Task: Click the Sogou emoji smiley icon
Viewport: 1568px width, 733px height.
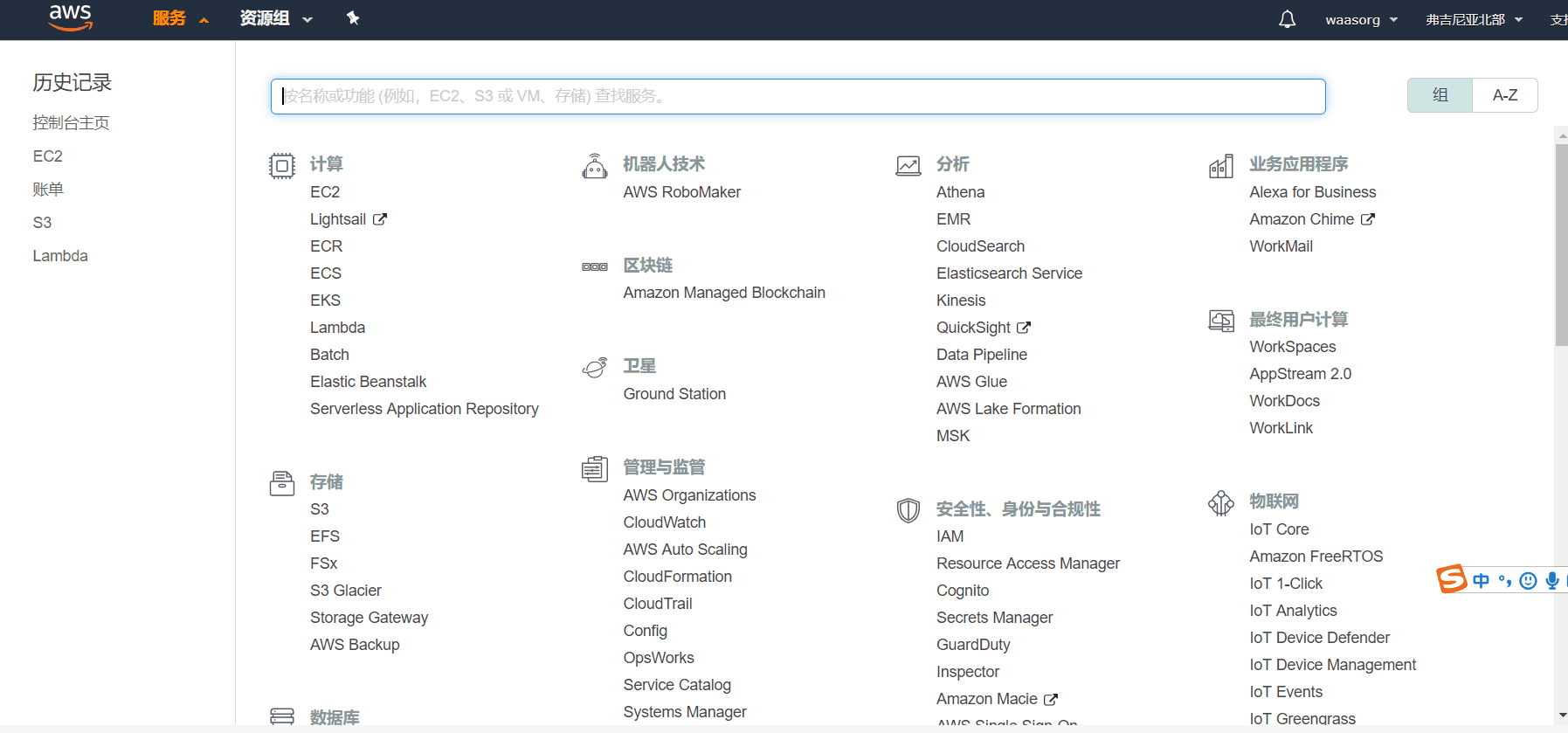Action: click(x=1528, y=581)
